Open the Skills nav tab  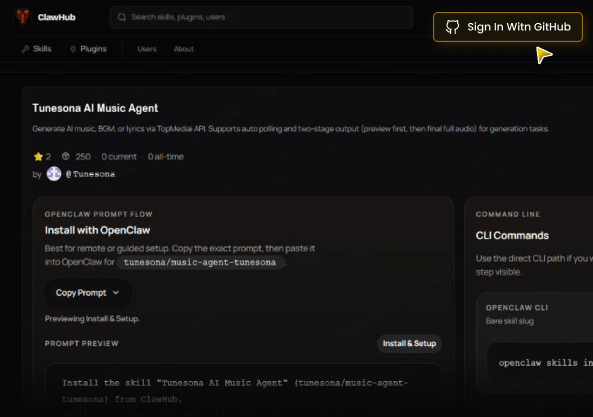pyautogui.click(x=36, y=49)
